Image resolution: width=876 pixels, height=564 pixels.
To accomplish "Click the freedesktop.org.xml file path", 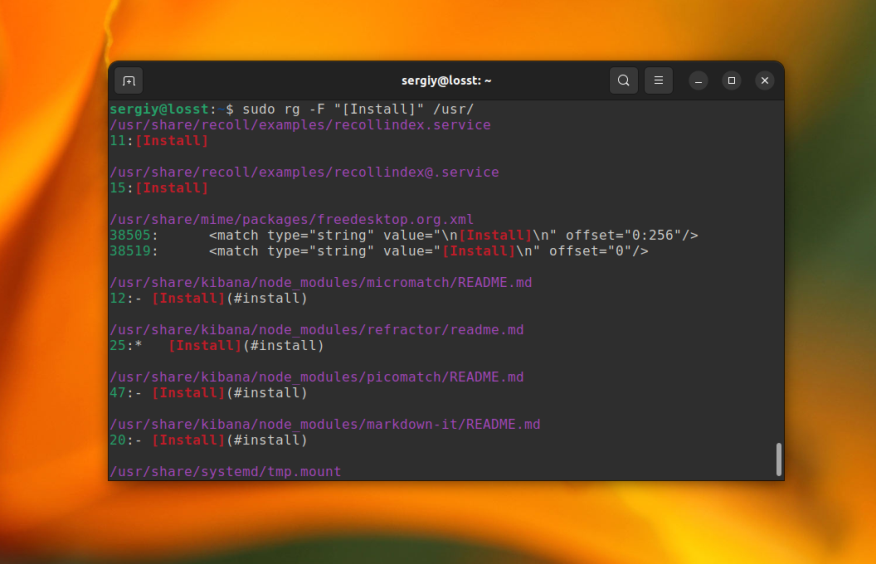I will (291, 219).
